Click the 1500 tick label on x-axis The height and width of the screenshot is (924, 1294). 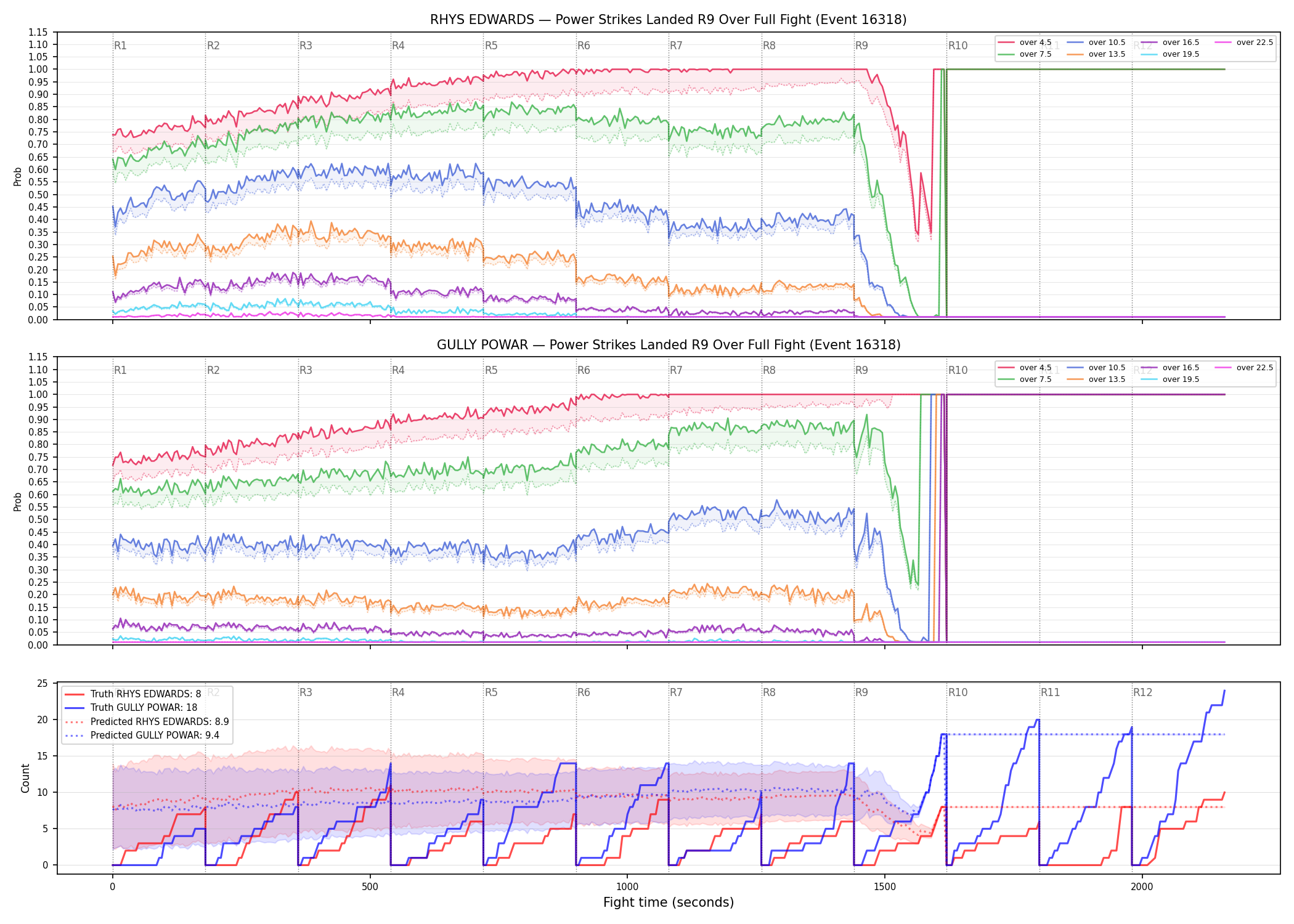[x=885, y=887]
